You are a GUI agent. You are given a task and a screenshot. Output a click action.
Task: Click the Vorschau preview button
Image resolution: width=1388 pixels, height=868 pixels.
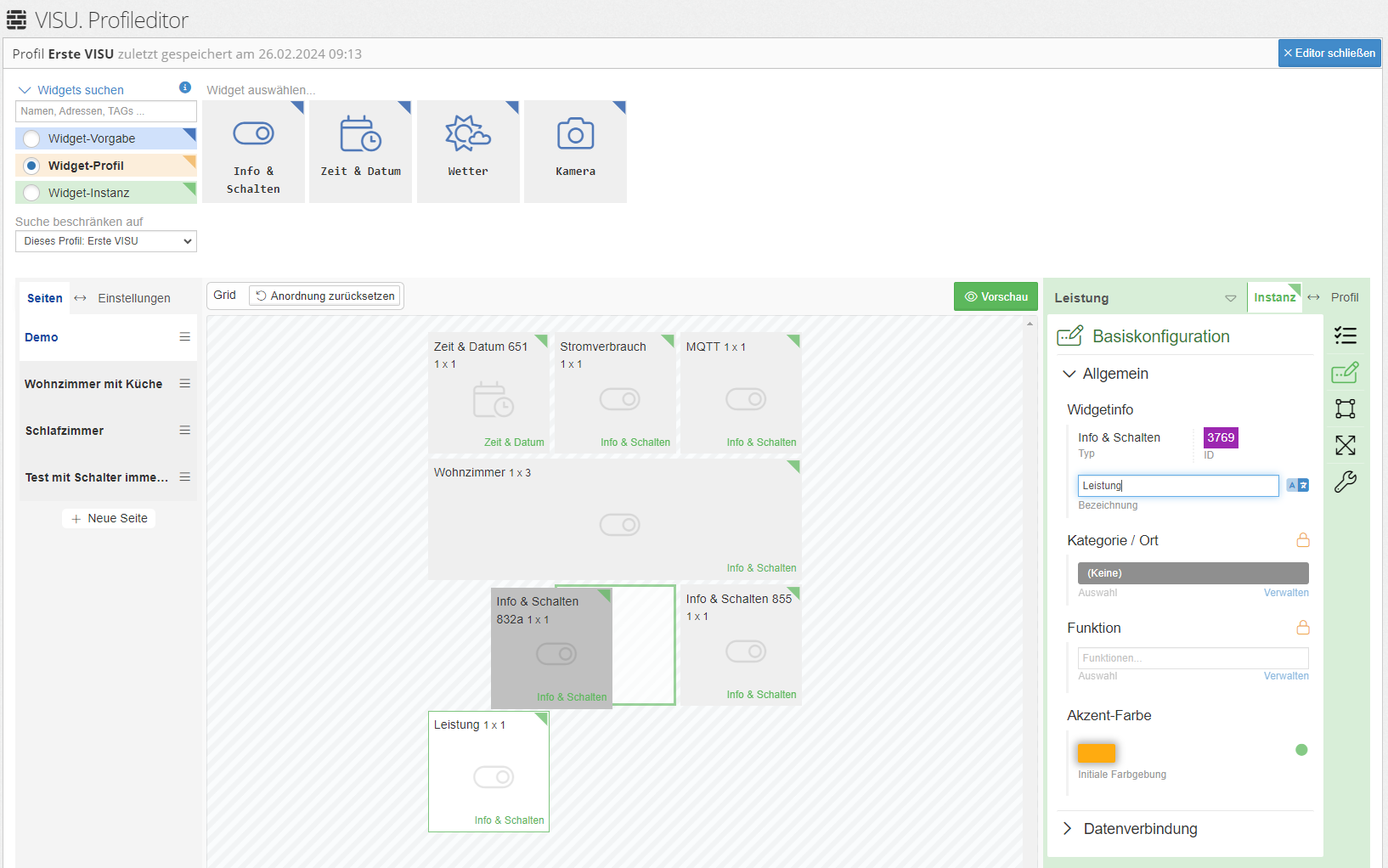click(x=996, y=296)
